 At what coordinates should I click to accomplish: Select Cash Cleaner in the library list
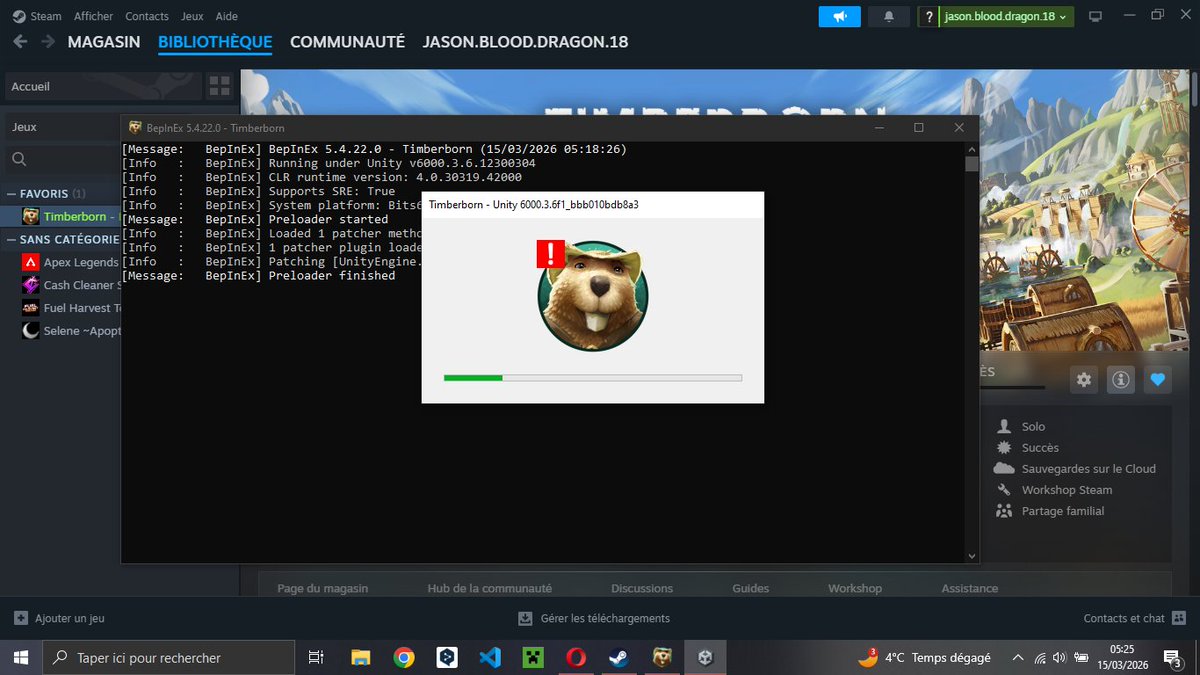point(70,285)
